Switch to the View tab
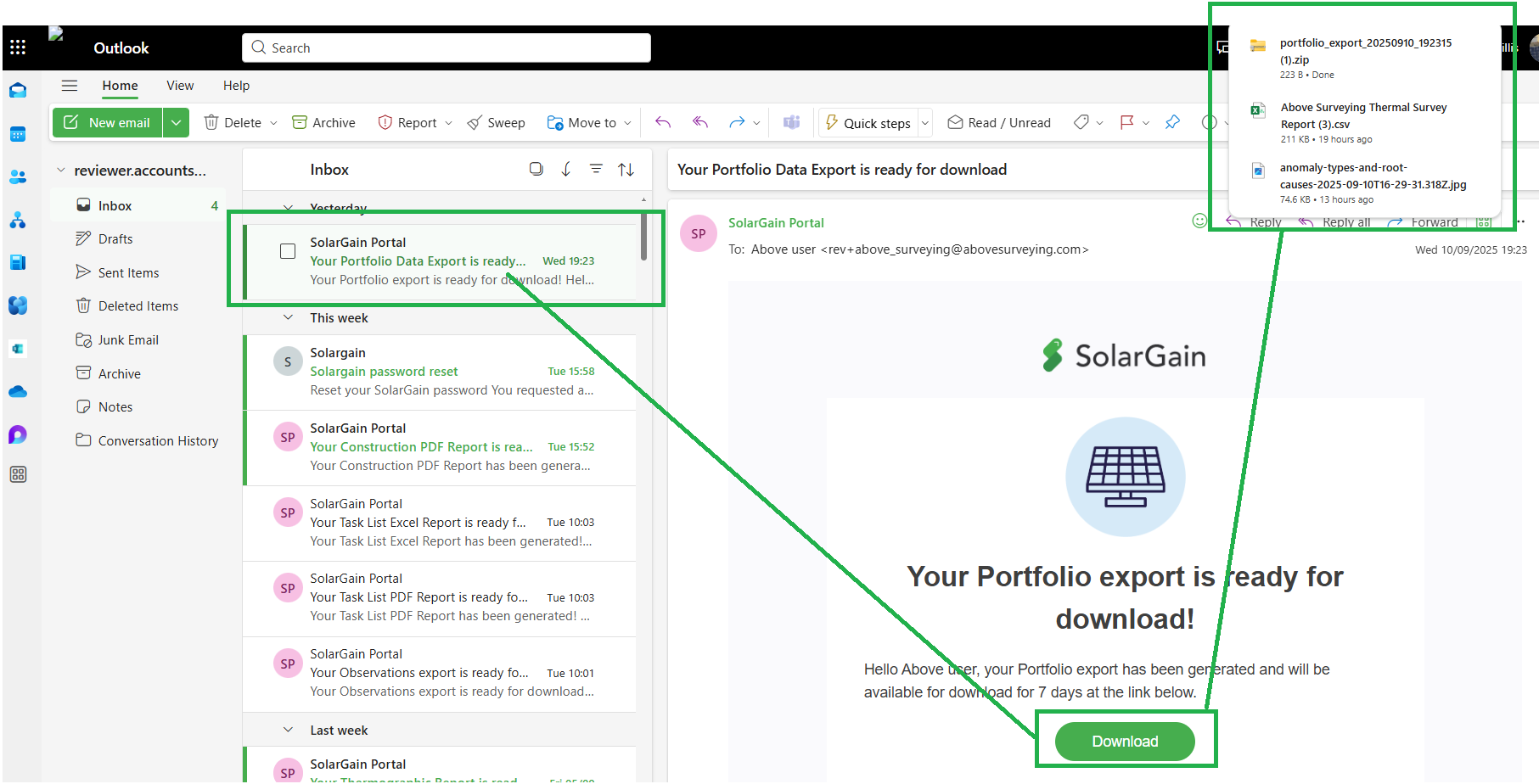The image size is (1539, 784). (180, 86)
